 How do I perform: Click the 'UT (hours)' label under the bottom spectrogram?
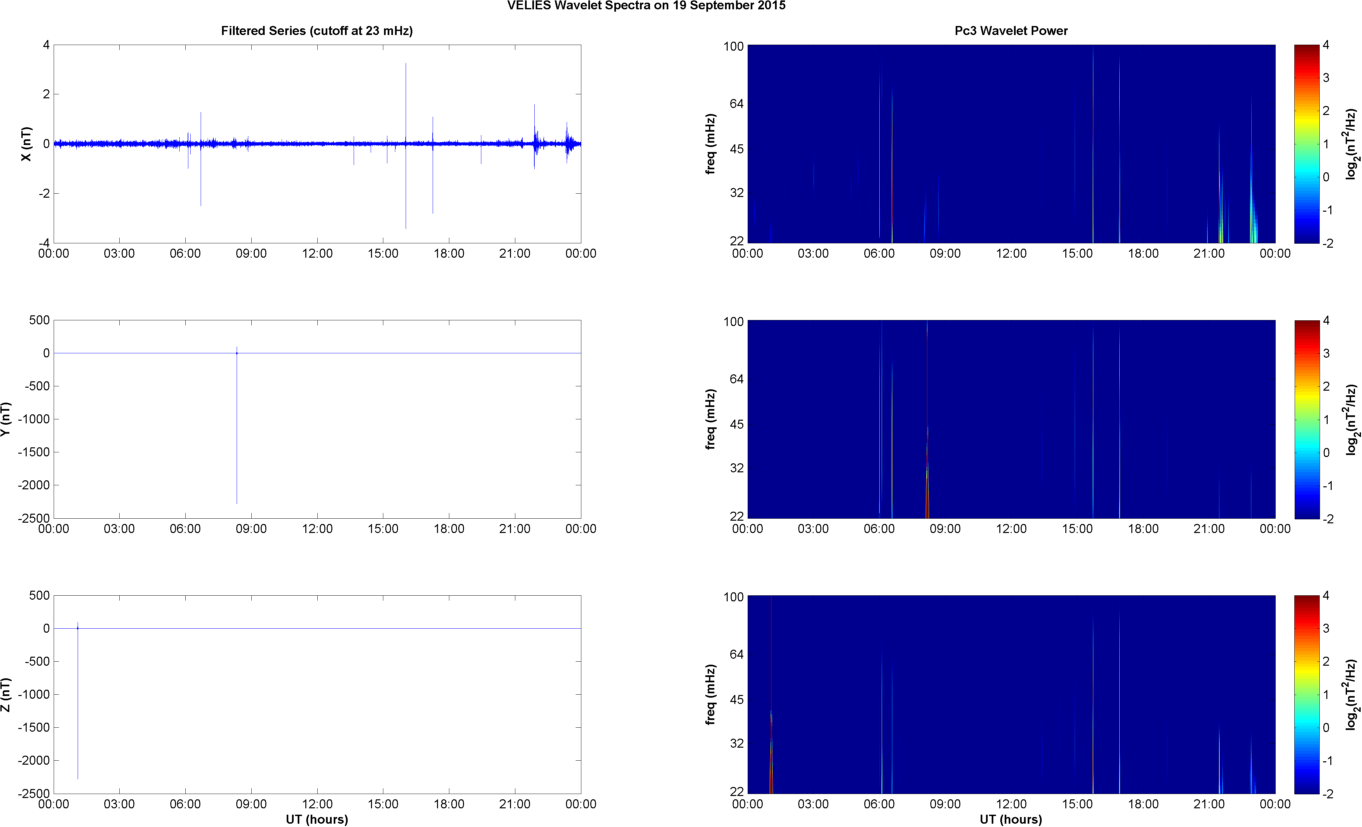tap(1011, 819)
